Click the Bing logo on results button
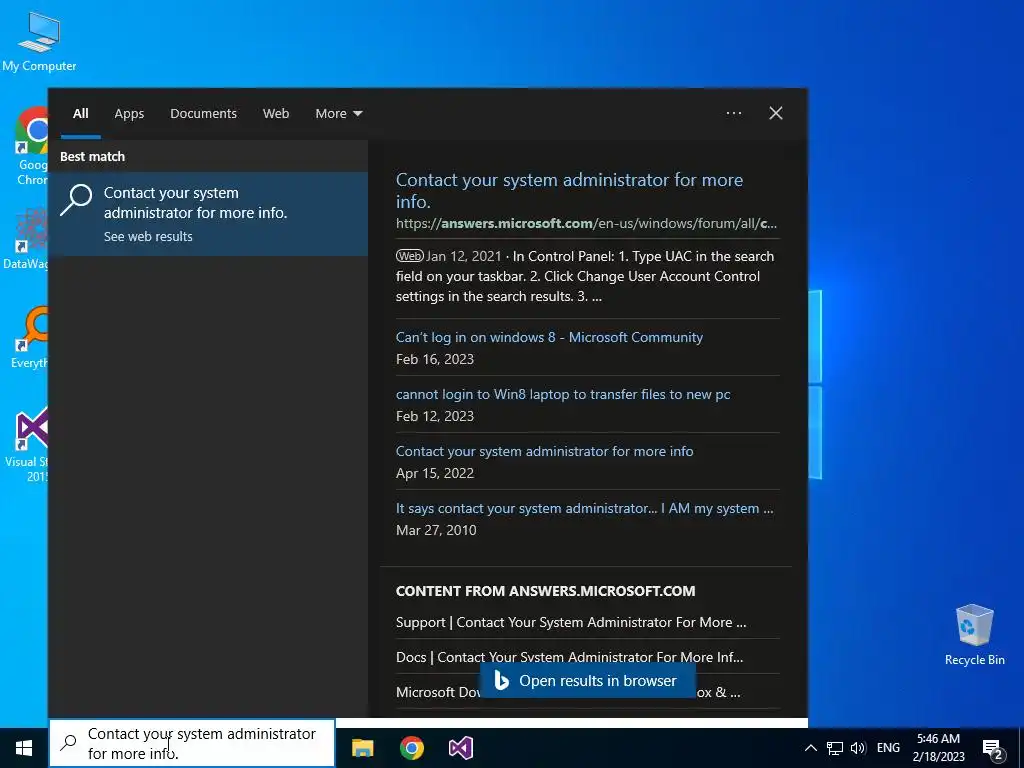This screenshot has height=768, width=1024. 502,680
